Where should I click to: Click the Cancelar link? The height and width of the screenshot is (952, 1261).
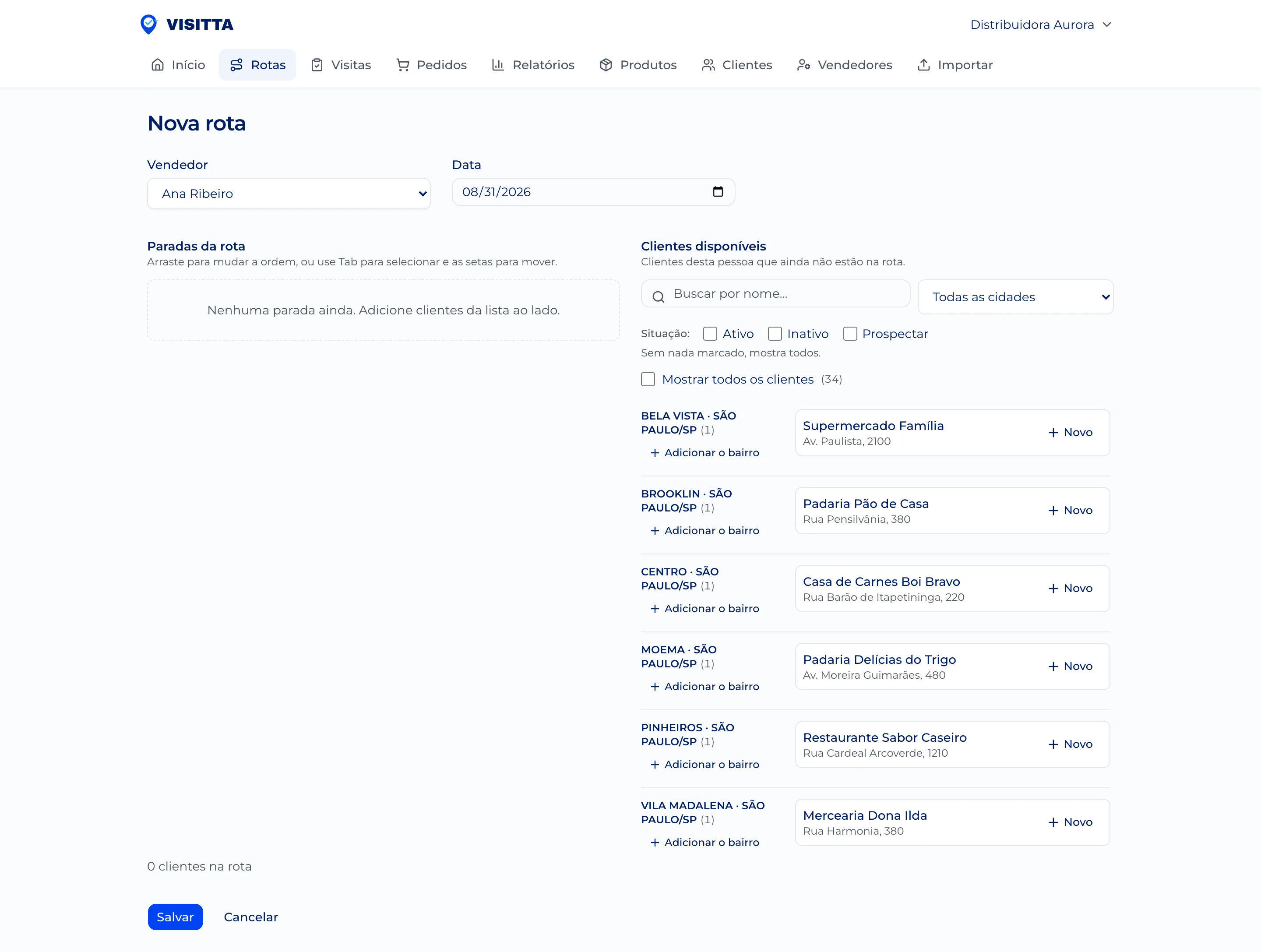coord(251,917)
